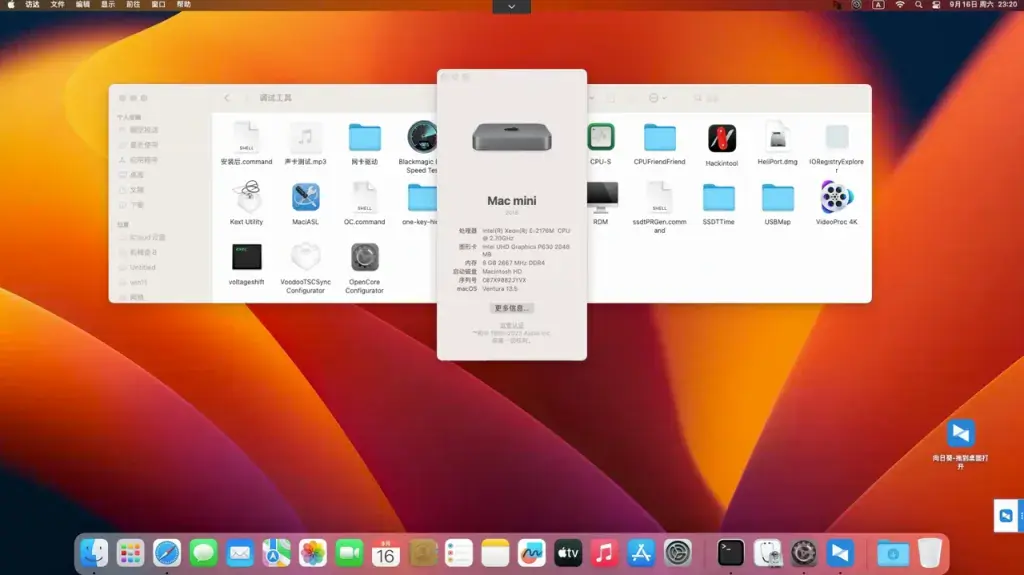The width and height of the screenshot is (1024, 575).
Task: Launch MaciASL app
Action: 305,197
